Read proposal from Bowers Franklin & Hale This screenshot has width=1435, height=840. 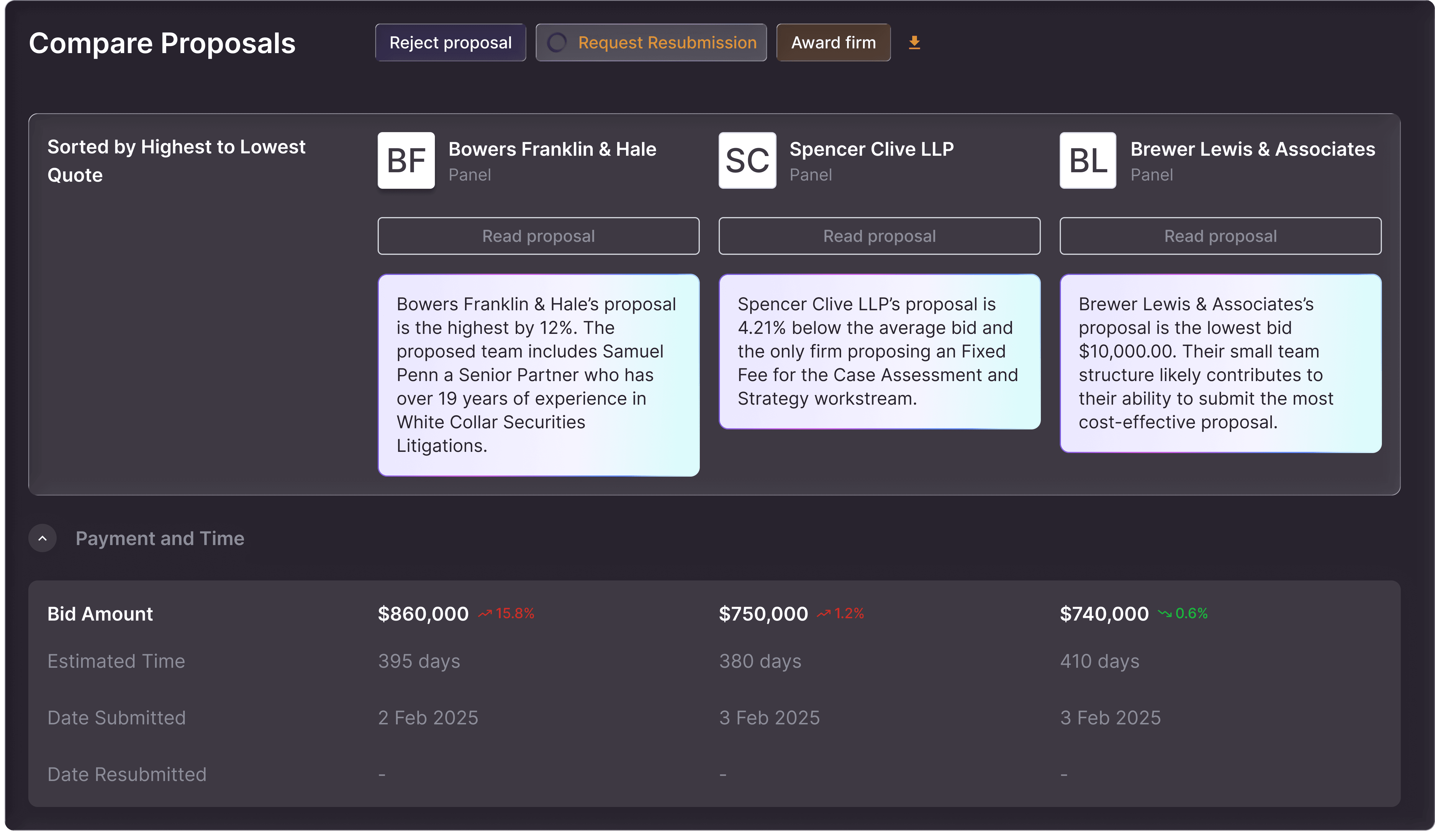[x=538, y=236]
